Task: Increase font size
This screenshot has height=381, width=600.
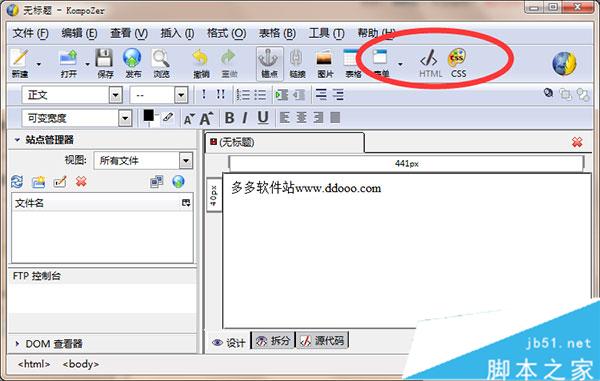Action: 206,119
